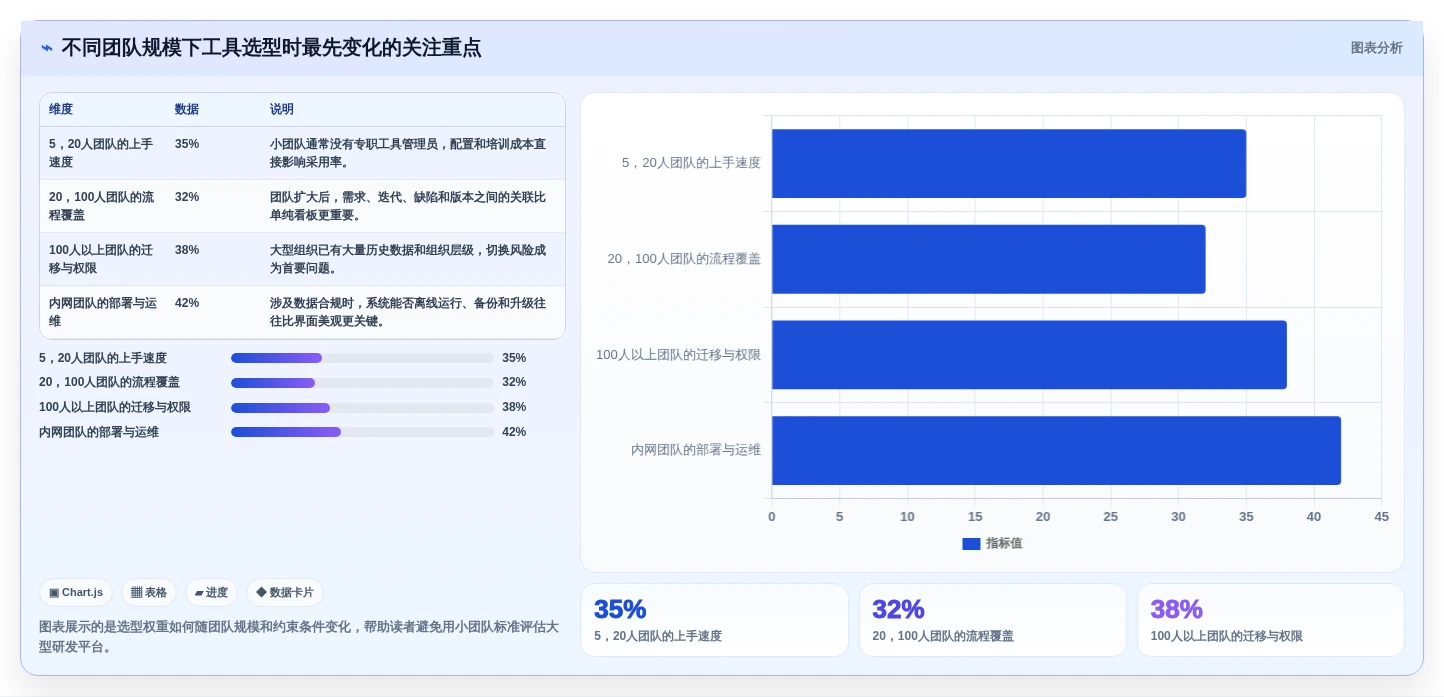This screenshot has width=1444, height=697.
Task: Click the chart bar for 100人以上团队的迁移与权限
Action: 1029,355
